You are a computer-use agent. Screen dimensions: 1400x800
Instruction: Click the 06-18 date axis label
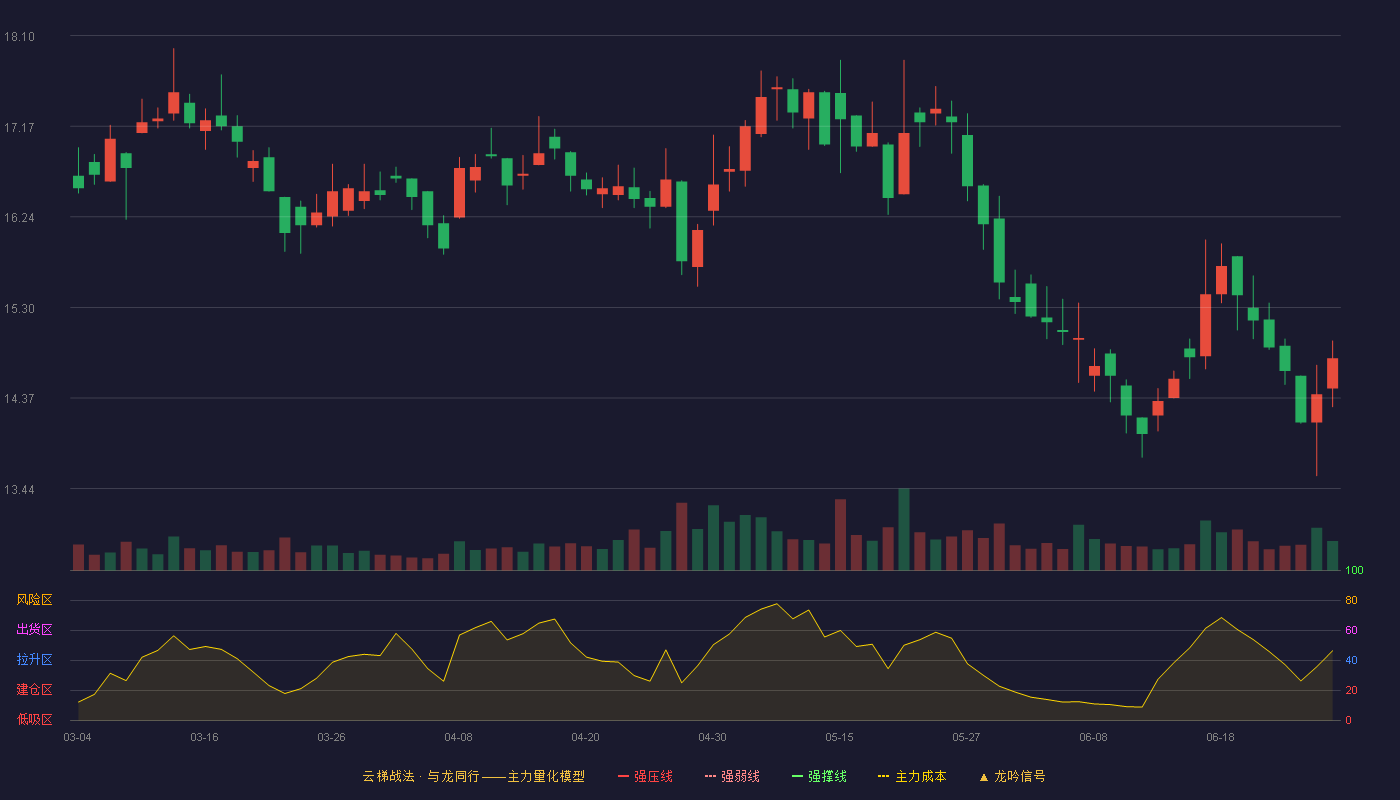coord(1220,737)
